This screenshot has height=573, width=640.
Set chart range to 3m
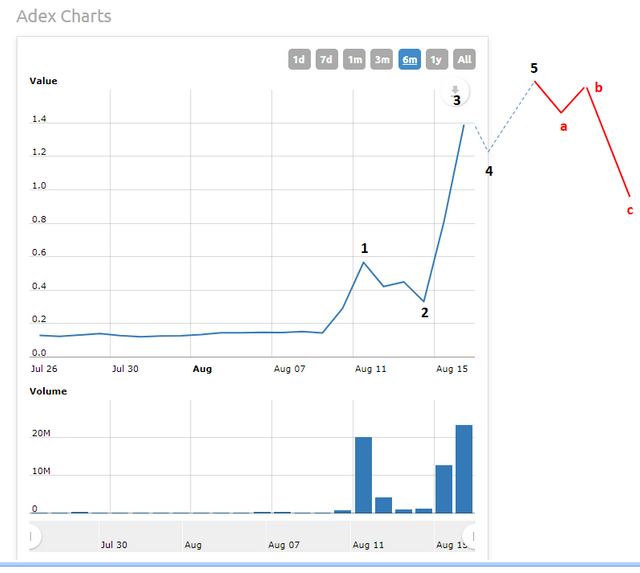pos(381,59)
